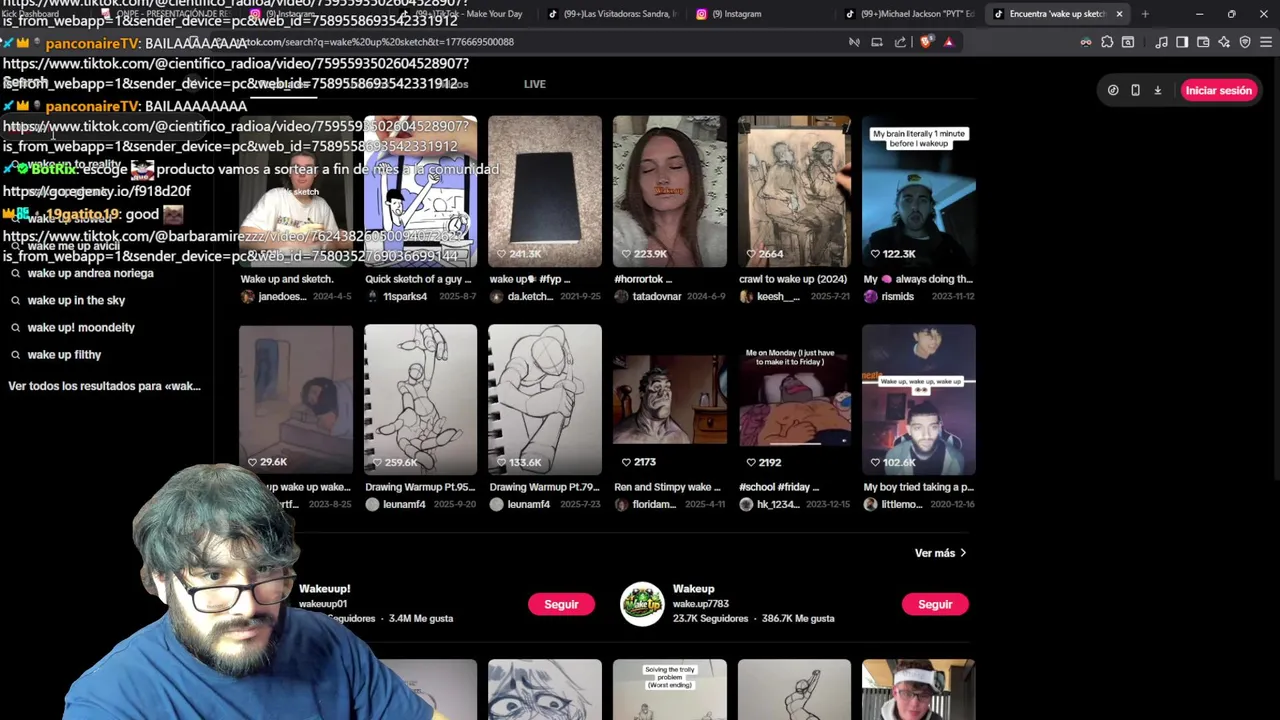1280x720 pixels.
Task: Toggle the muted autoplay icon in address bar
Action: pos(854,42)
